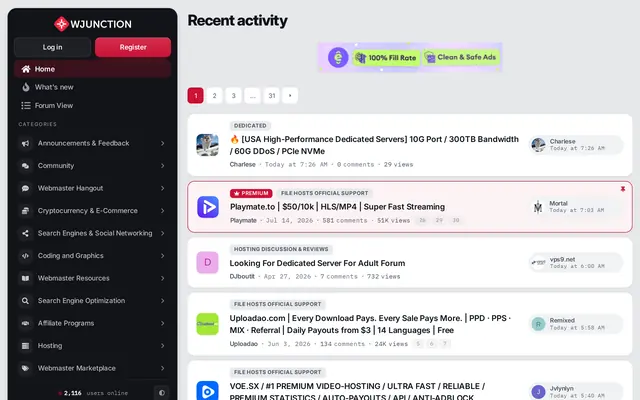
Task: Click the Search Engines & Social Networking share icon
Action: pyautogui.click(x=25, y=233)
